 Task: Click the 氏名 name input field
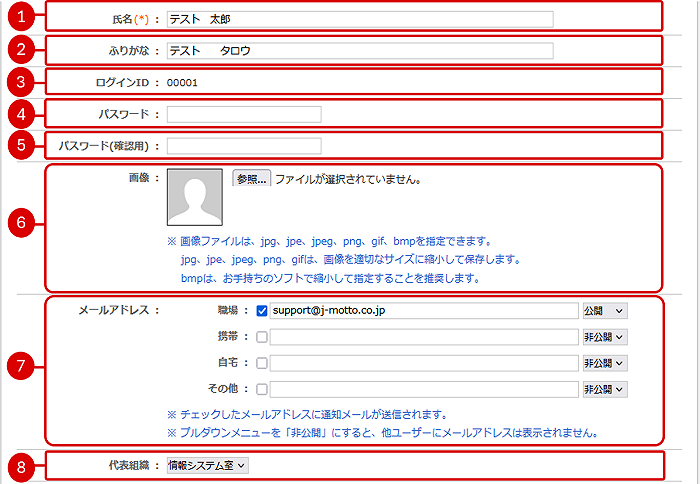[x=359, y=19]
